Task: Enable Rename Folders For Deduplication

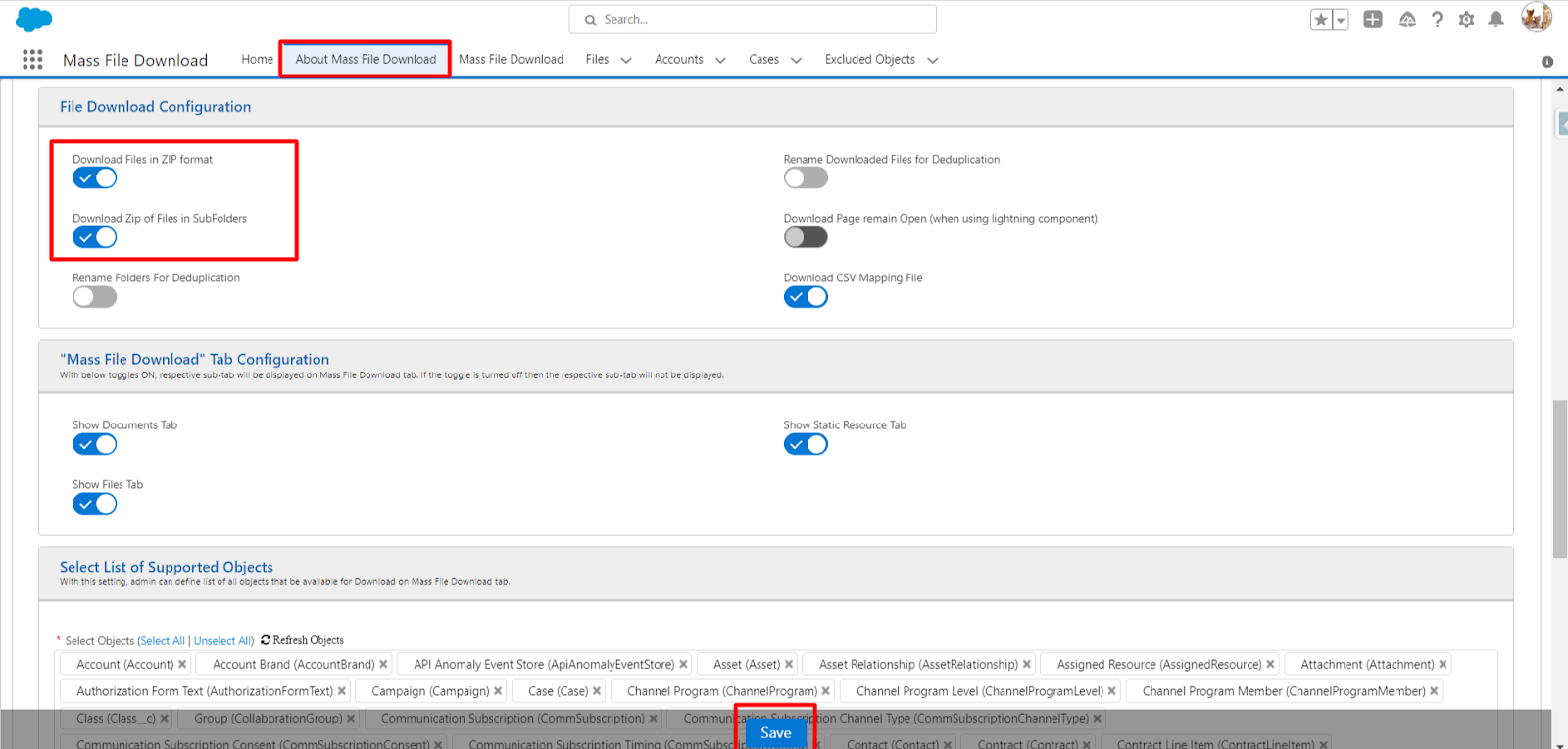Action: point(95,297)
